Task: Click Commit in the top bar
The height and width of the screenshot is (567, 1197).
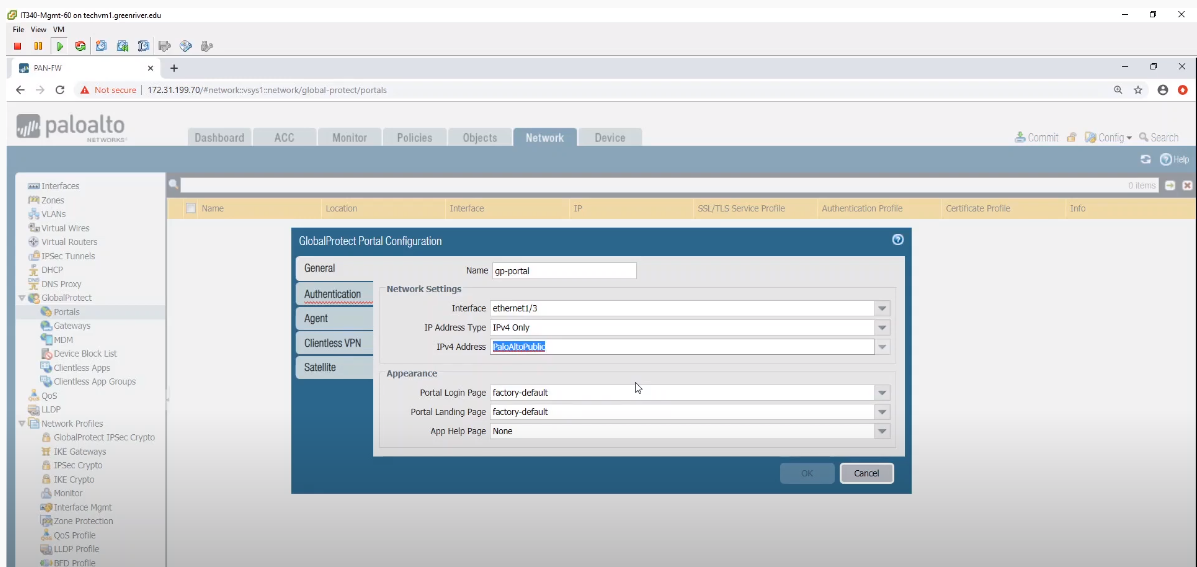Action: [x=1037, y=137]
